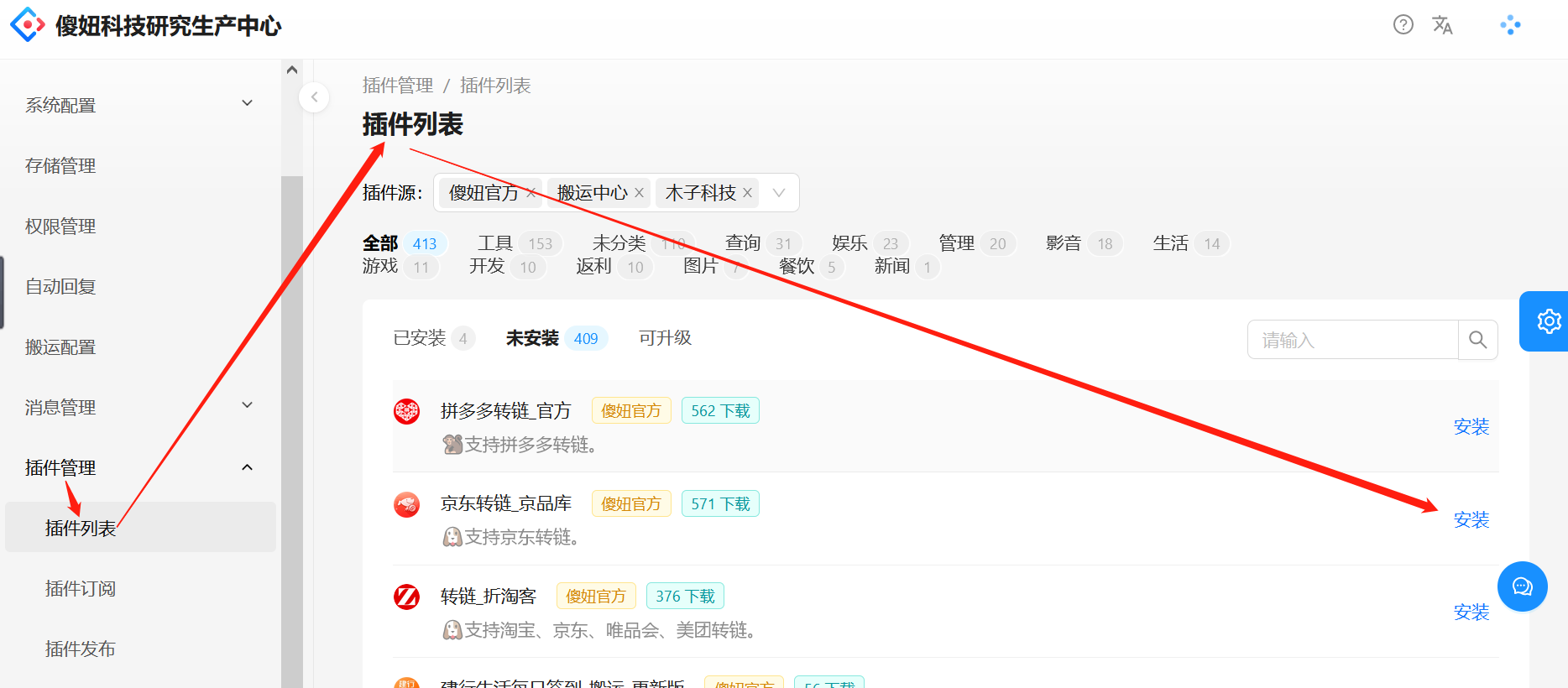Filter plugins by 开发 category
Screen dimensions: 1568x688
(508, 267)
